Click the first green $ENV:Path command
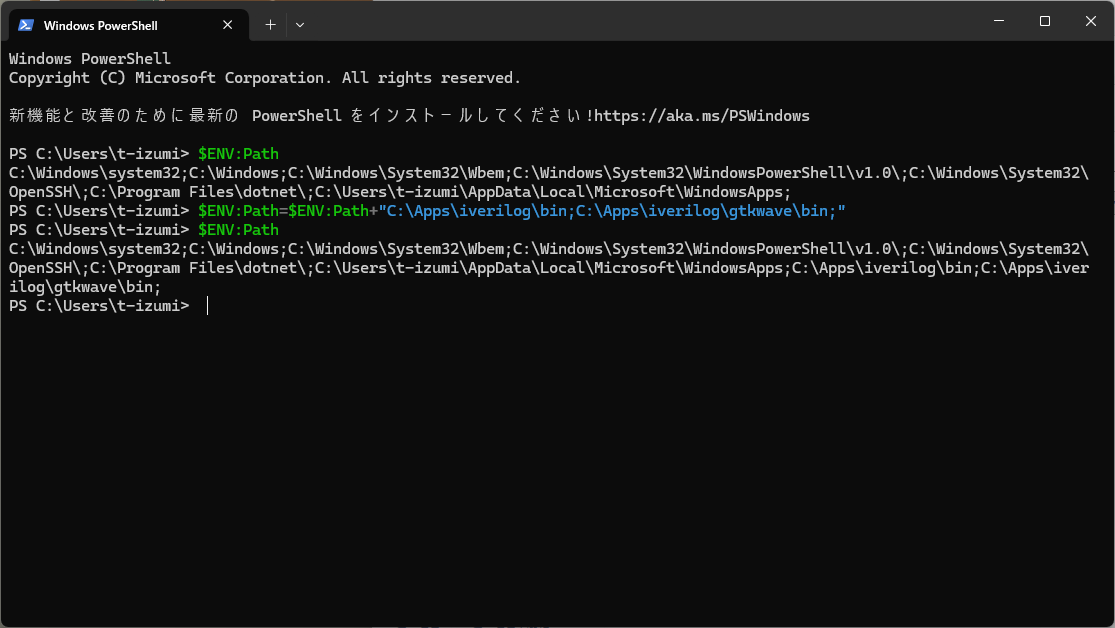1115x628 pixels. (238, 154)
